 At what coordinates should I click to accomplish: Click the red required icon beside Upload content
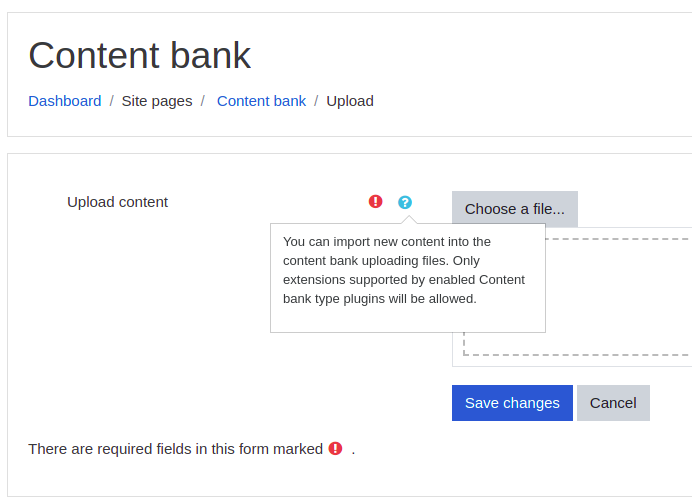pyautogui.click(x=375, y=202)
